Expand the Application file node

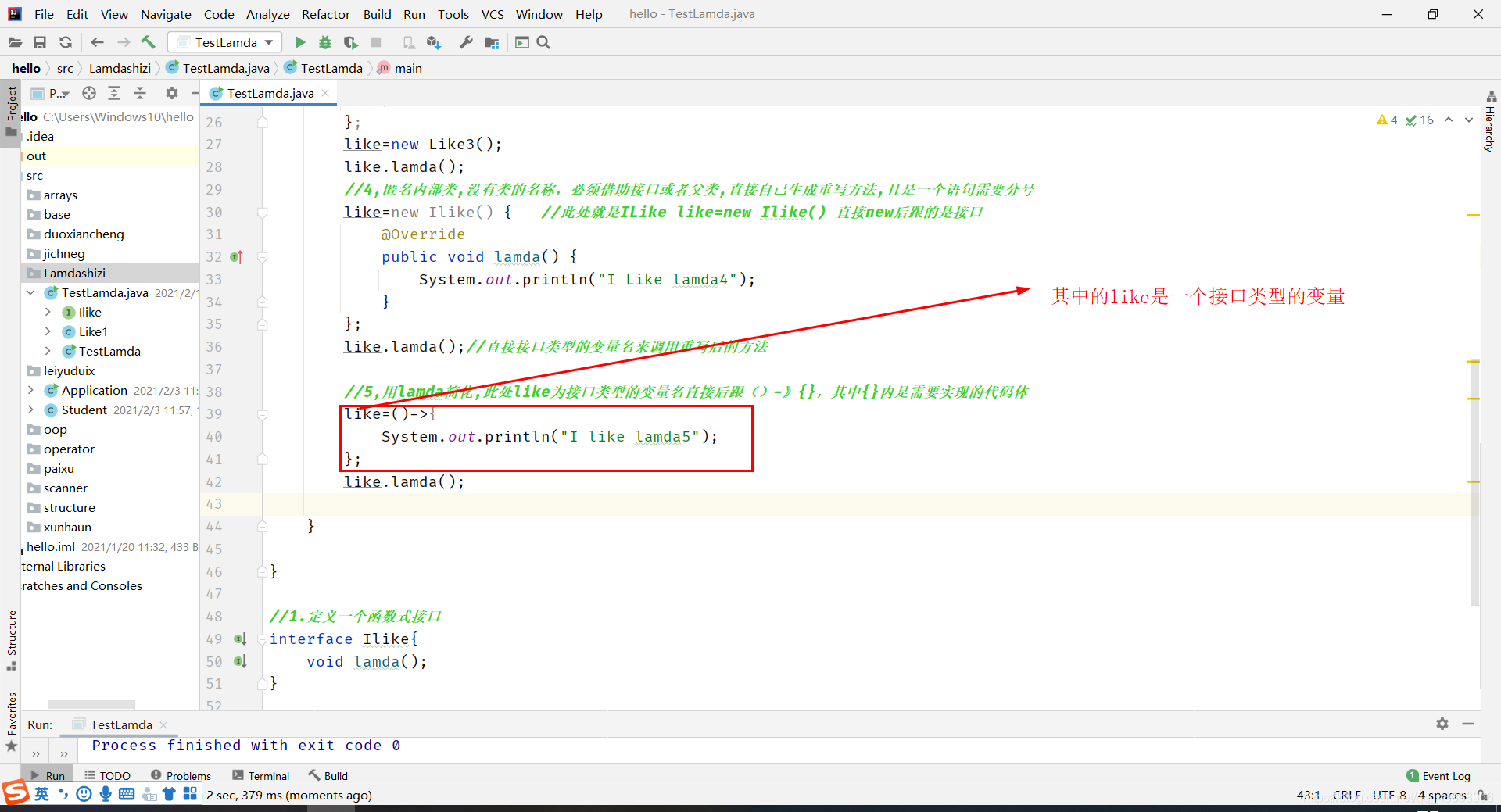pyautogui.click(x=30, y=390)
